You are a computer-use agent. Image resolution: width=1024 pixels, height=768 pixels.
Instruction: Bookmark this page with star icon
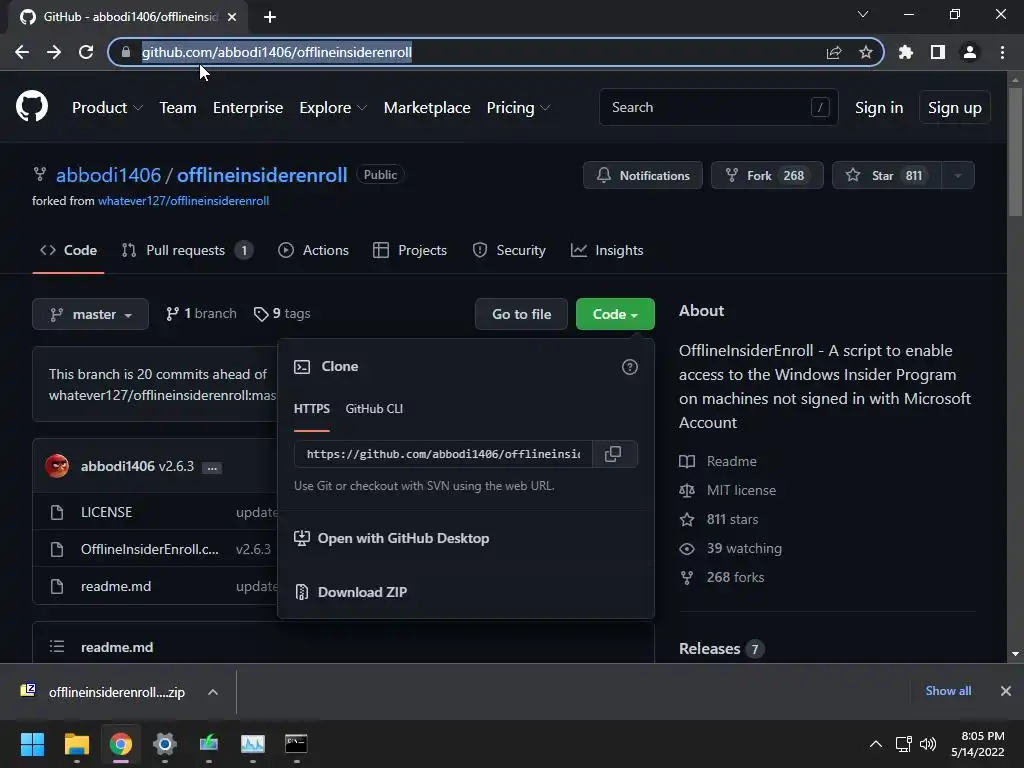click(866, 52)
